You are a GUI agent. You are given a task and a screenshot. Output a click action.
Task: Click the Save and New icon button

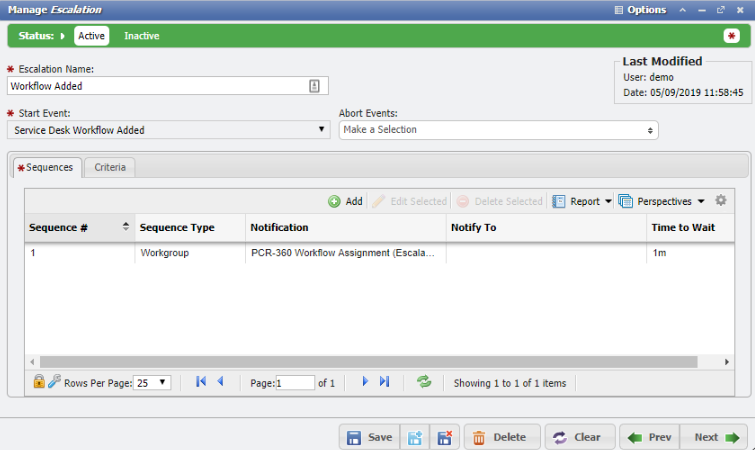(415, 437)
